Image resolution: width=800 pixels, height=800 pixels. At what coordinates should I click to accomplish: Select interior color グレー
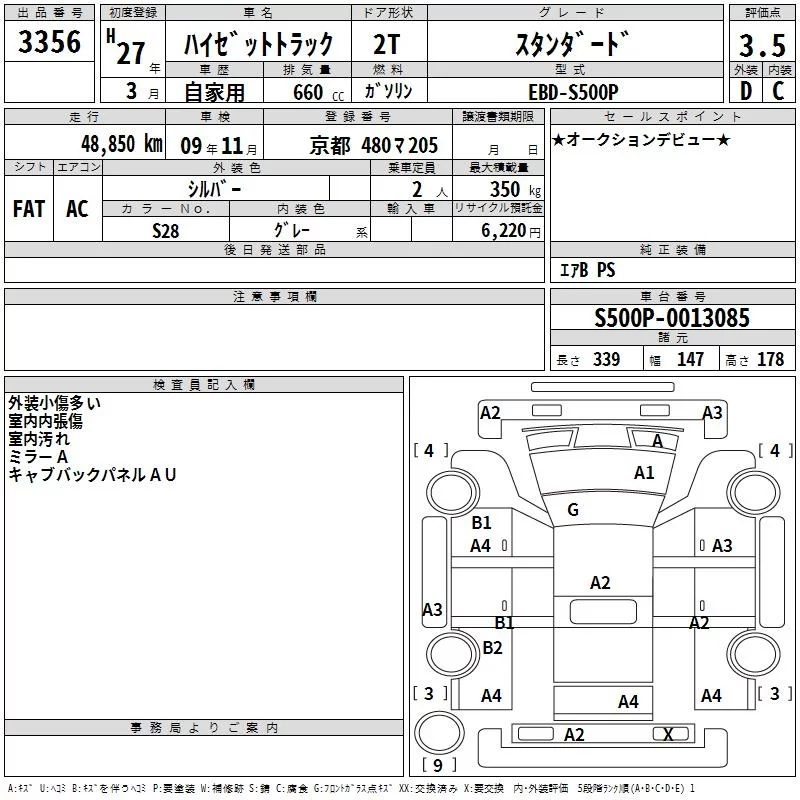(x=292, y=231)
